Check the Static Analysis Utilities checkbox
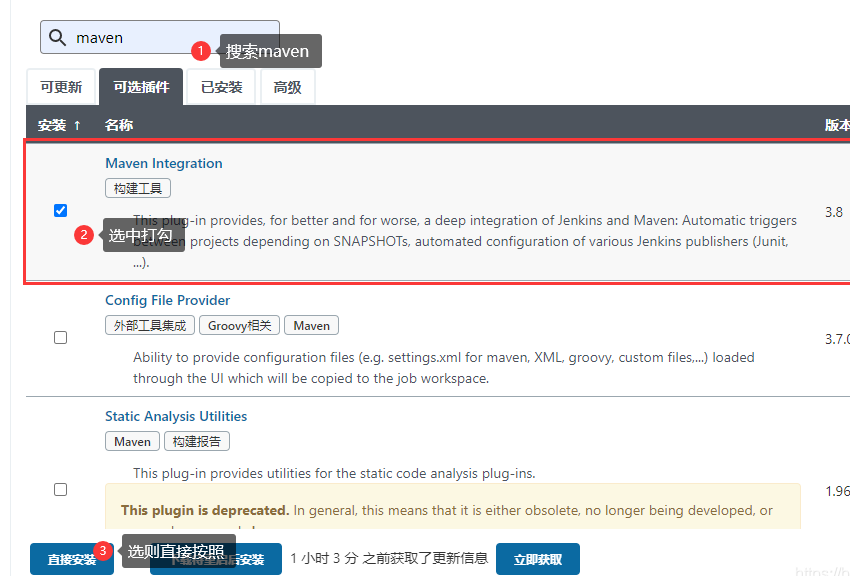Screen dimensions: 850x576 [x=61, y=490]
